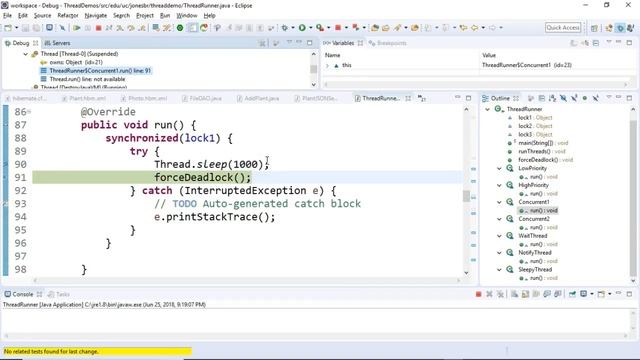
Task: Maximize the code editor area
Action: [x=468, y=98]
